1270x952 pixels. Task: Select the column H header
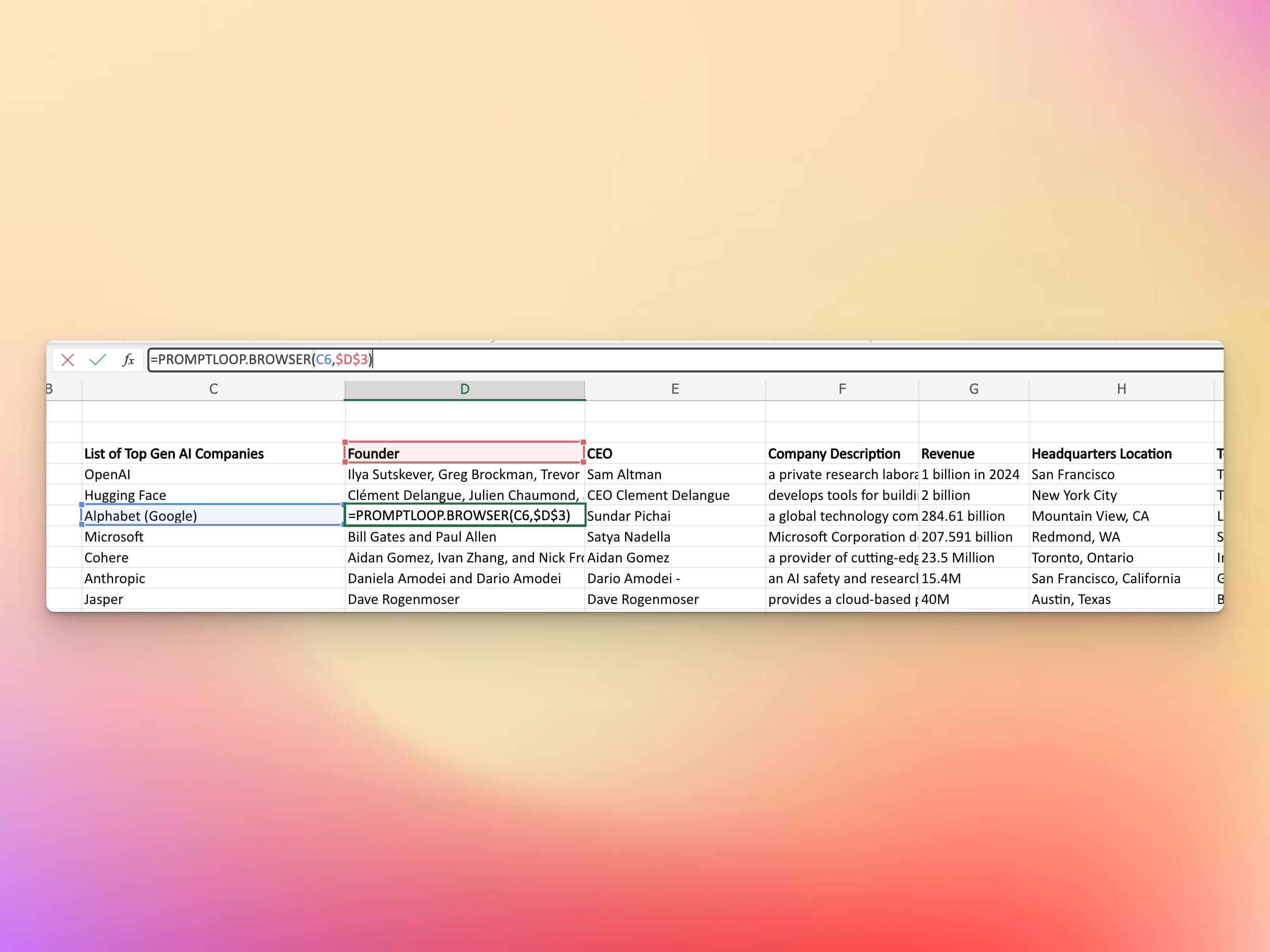click(1121, 389)
